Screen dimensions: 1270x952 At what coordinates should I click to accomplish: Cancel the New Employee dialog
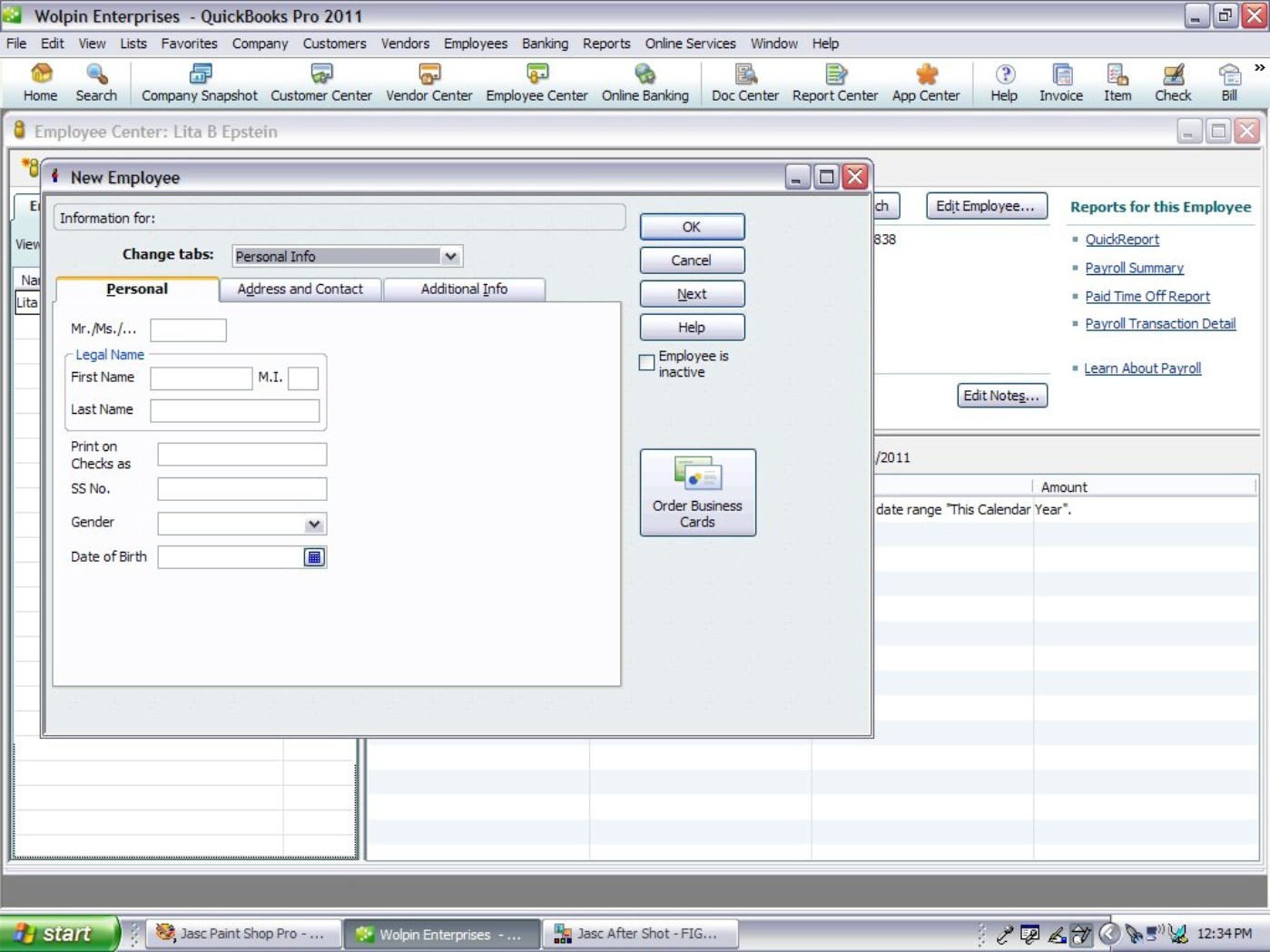tap(692, 260)
